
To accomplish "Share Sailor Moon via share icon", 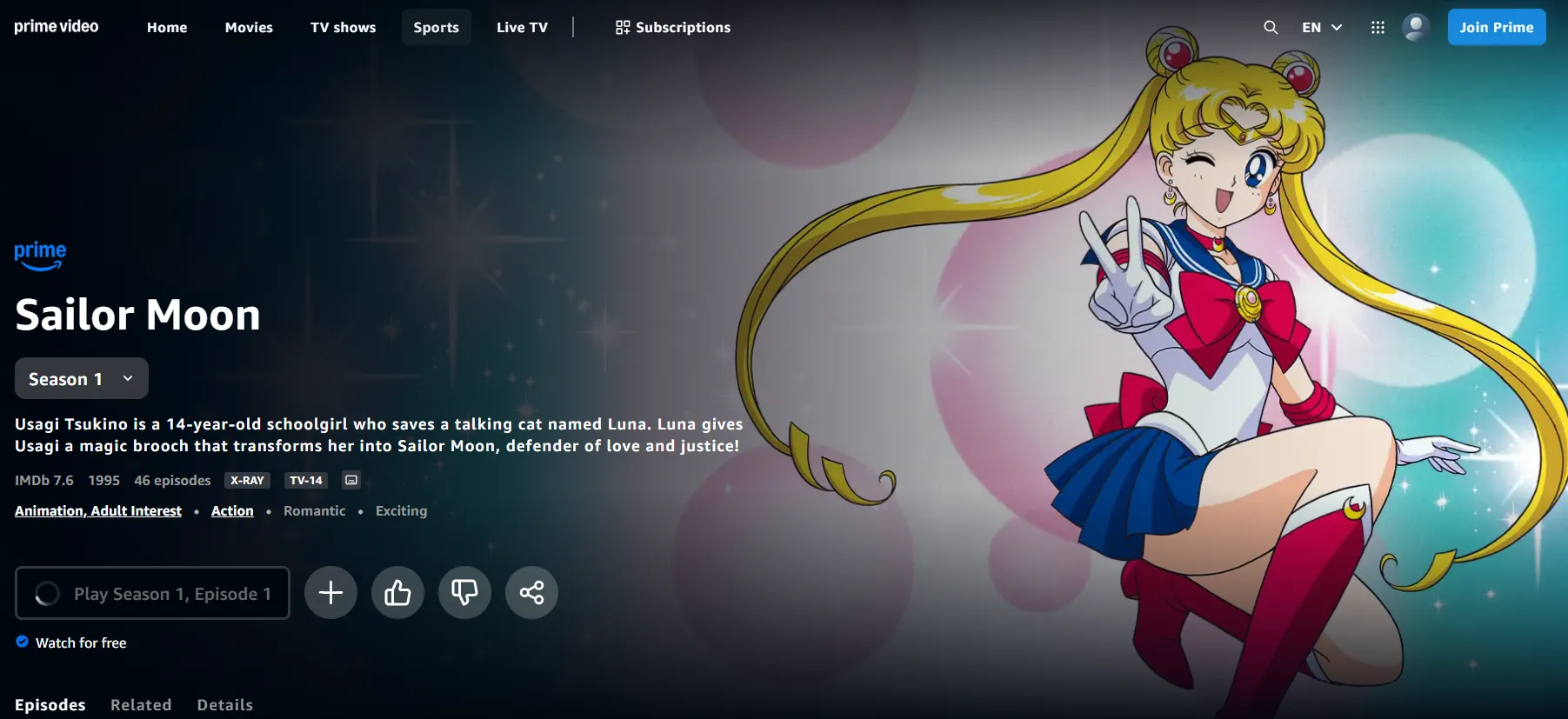I will (x=531, y=593).
